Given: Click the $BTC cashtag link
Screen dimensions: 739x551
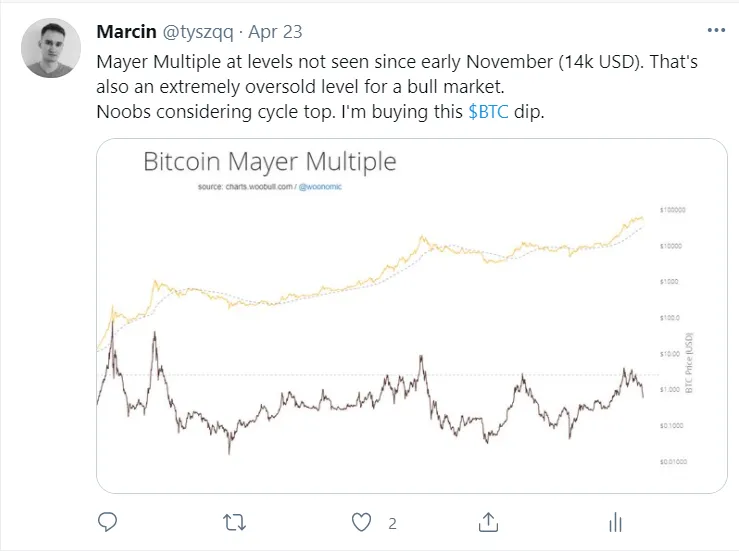Looking at the screenshot, I should point(489,112).
